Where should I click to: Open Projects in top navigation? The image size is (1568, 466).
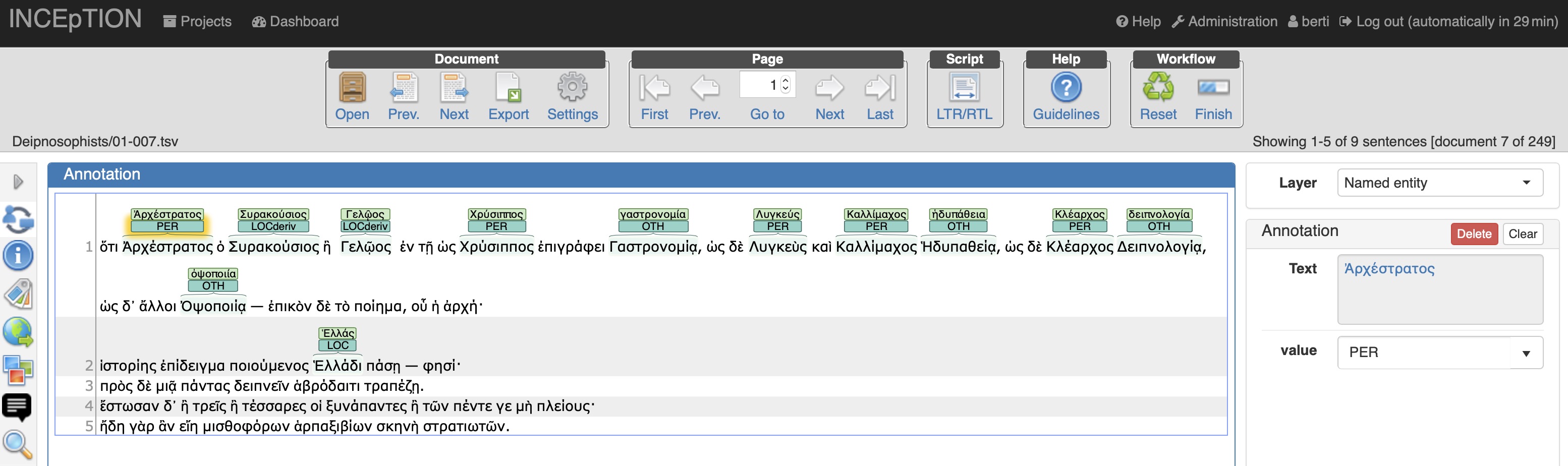(x=197, y=21)
